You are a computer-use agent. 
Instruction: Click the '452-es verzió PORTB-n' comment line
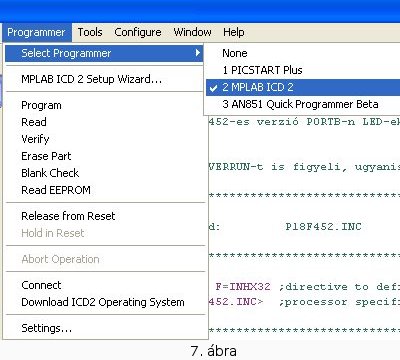(x=304, y=122)
